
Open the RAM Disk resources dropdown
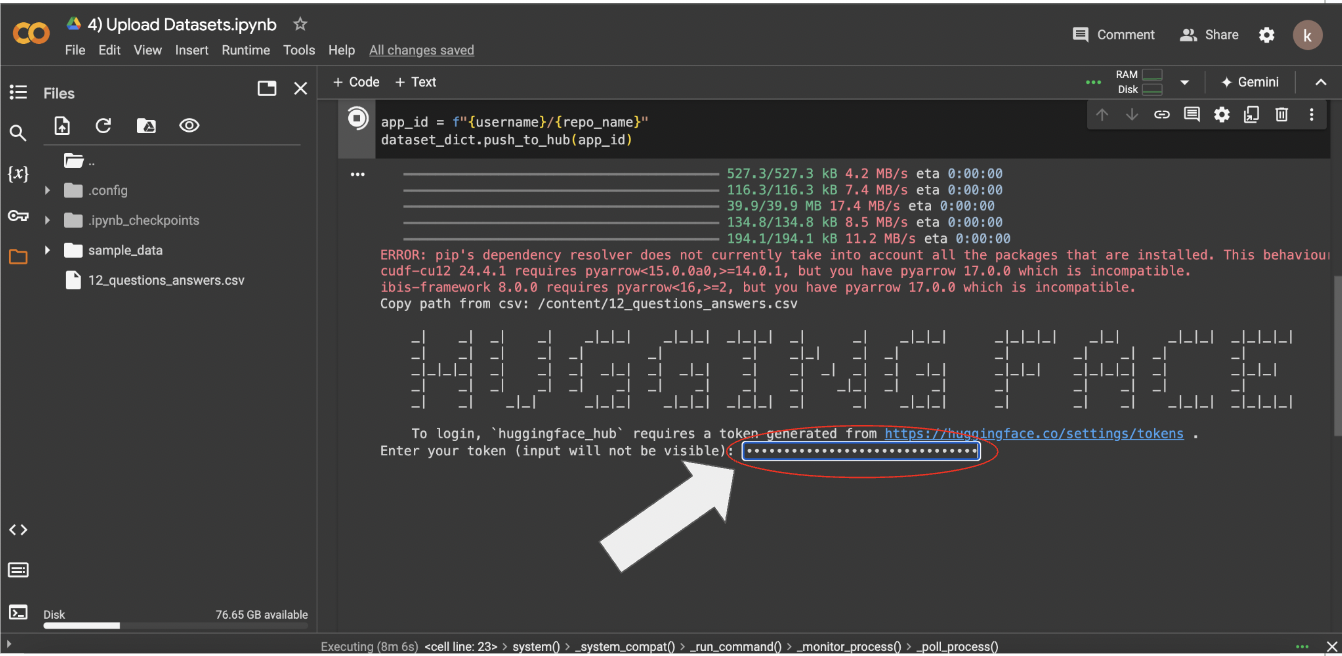click(1184, 82)
